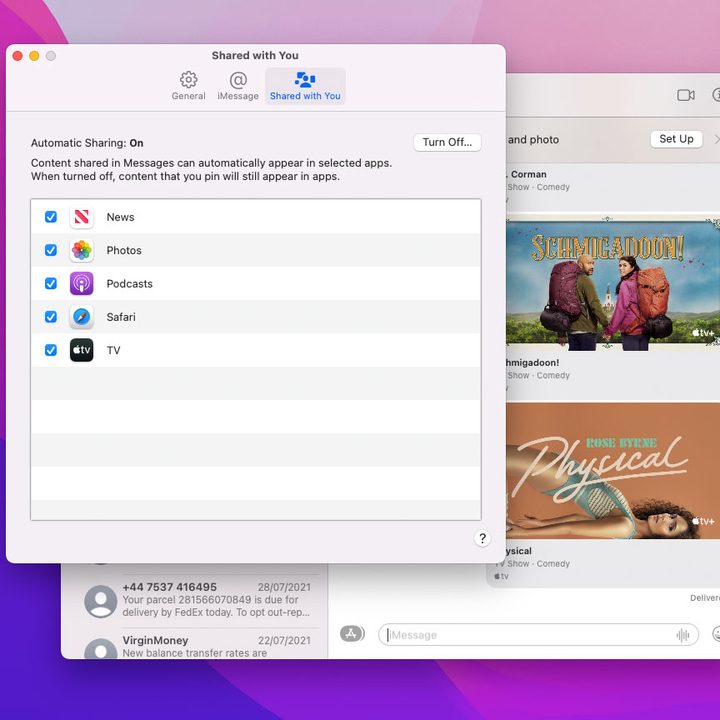Toggle the TV checkbox
Screen dimensions: 720x720
[51, 350]
